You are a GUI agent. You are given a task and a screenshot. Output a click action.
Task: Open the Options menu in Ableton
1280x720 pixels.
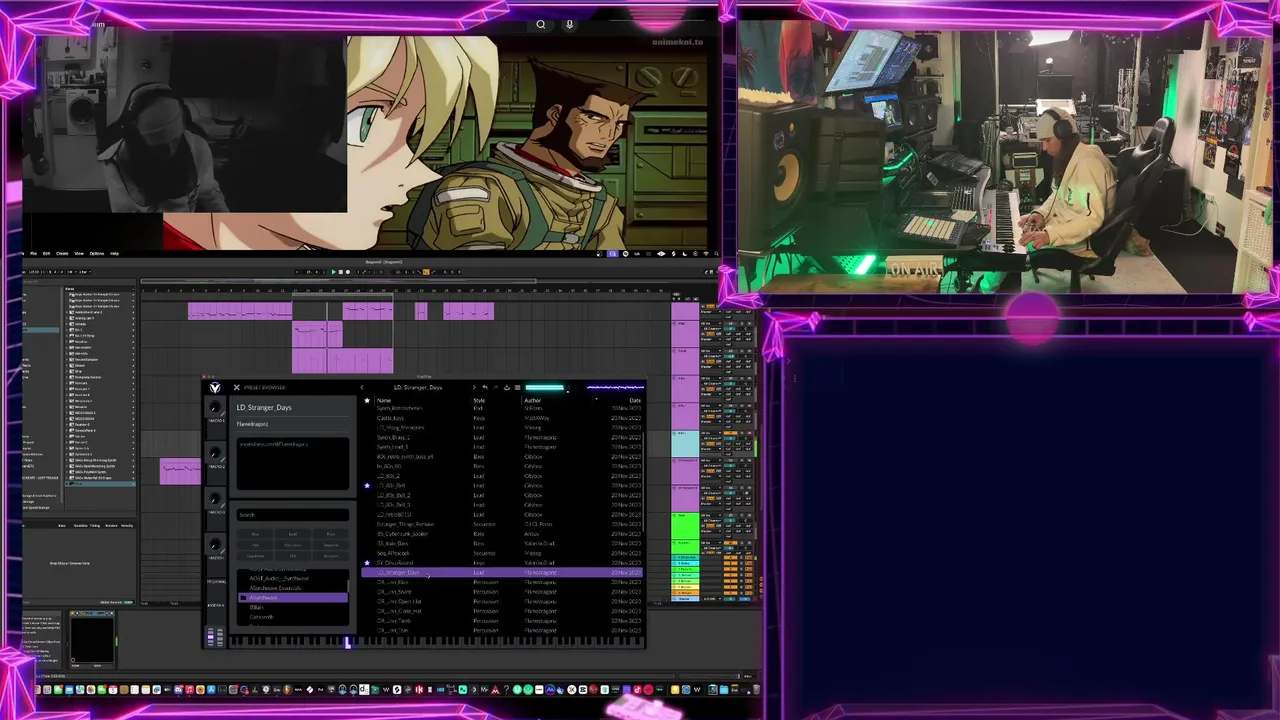click(x=97, y=253)
